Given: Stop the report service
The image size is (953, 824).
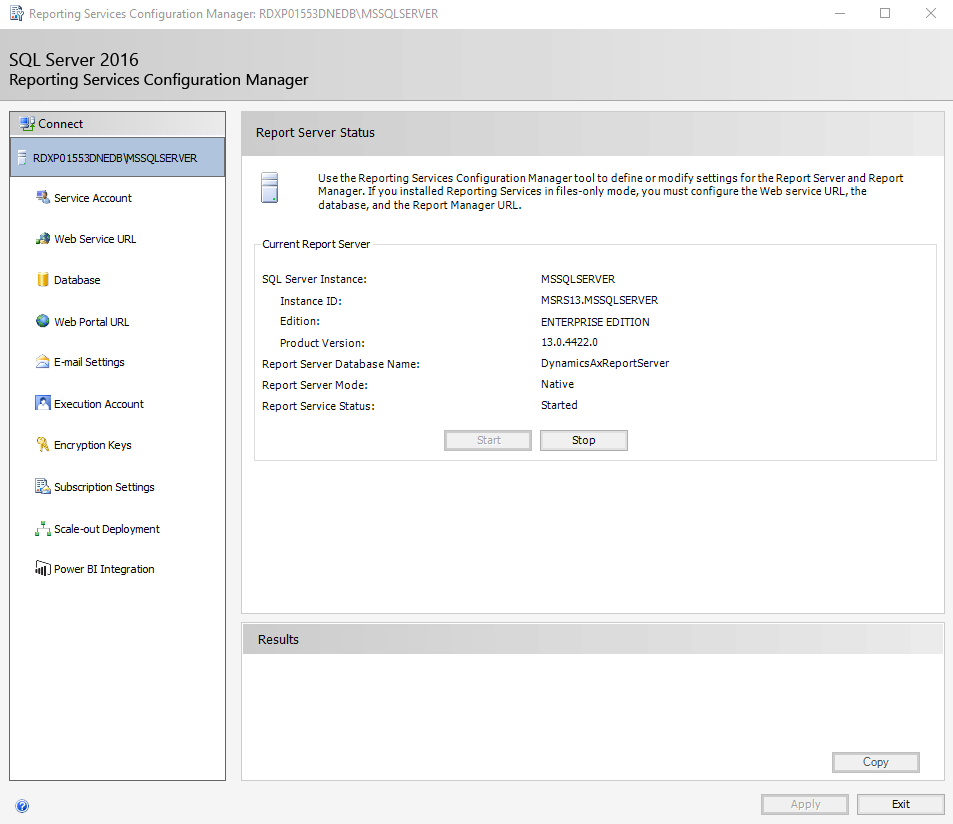Looking at the screenshot, I should [583, 440].
